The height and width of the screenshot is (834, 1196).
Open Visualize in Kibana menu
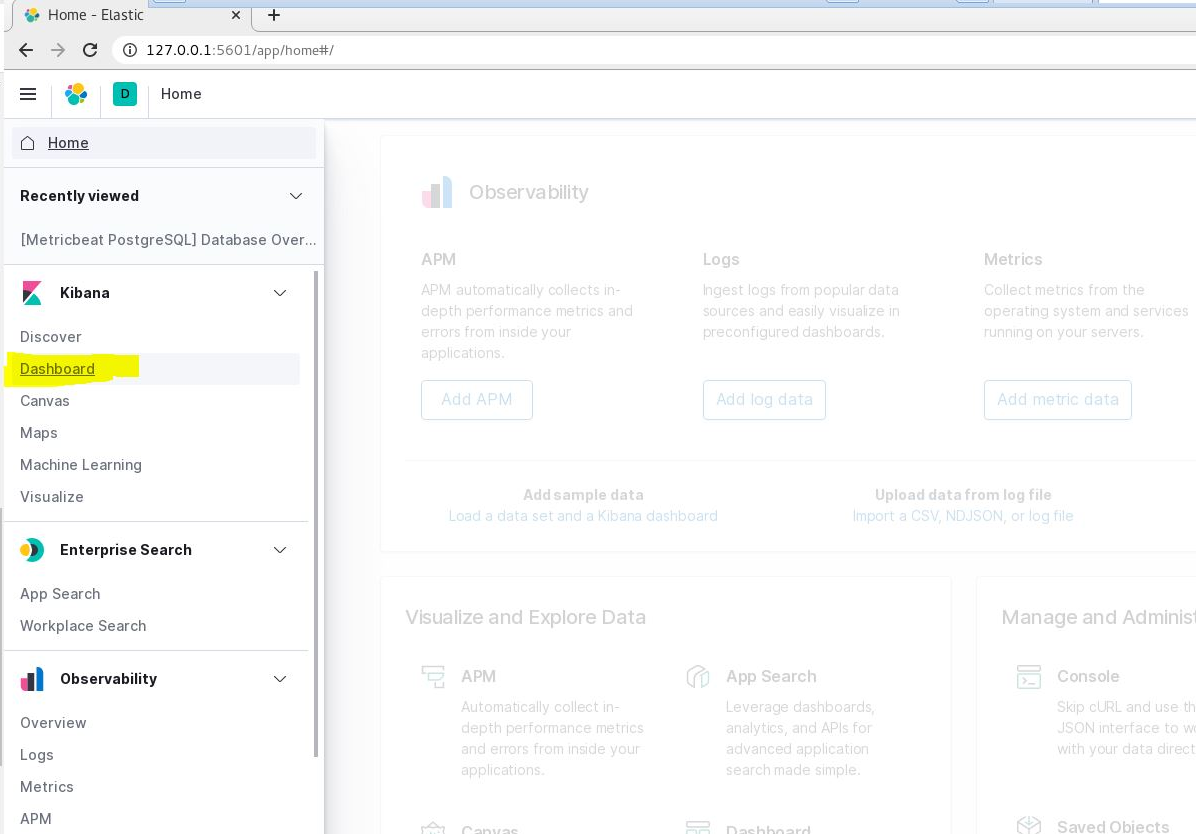pyautogui.click(x=51, y=497)
